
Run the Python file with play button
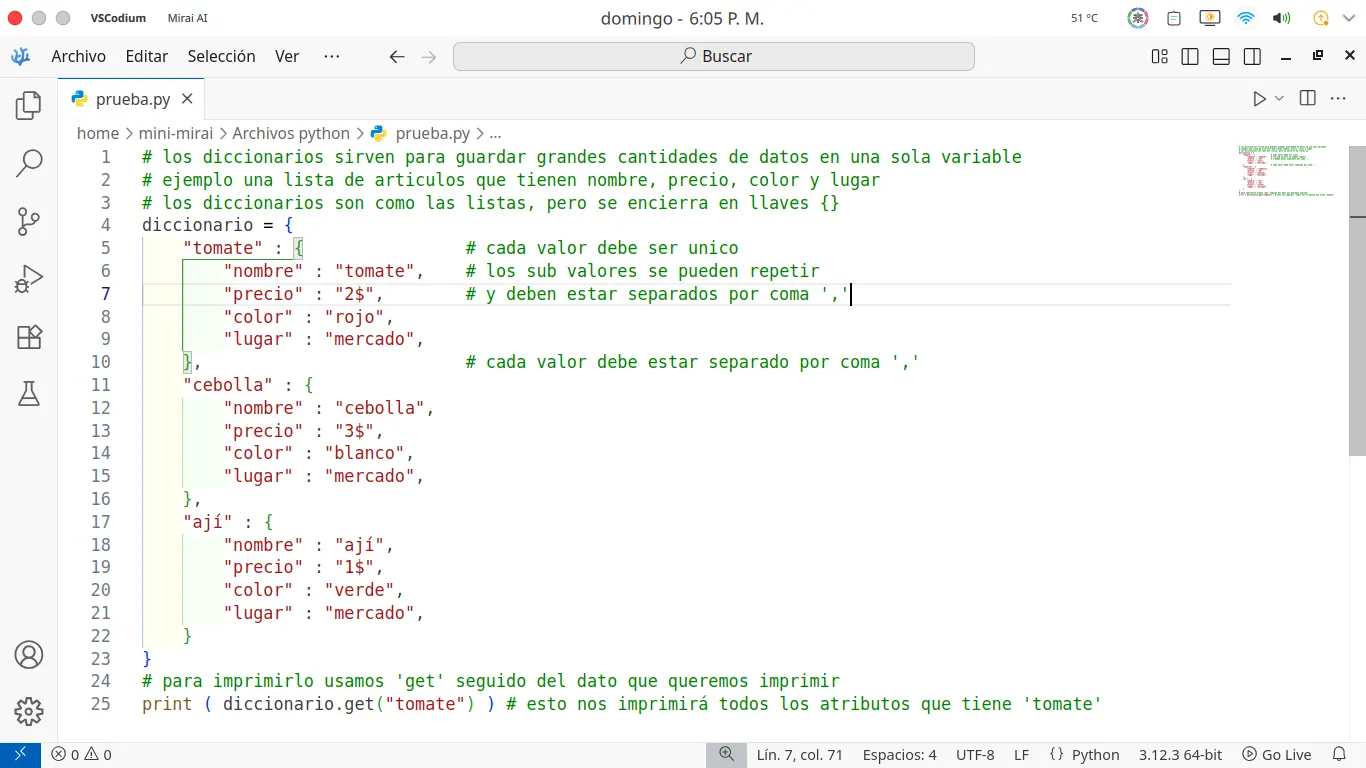pyautogui.click(x=1259, y=98)
